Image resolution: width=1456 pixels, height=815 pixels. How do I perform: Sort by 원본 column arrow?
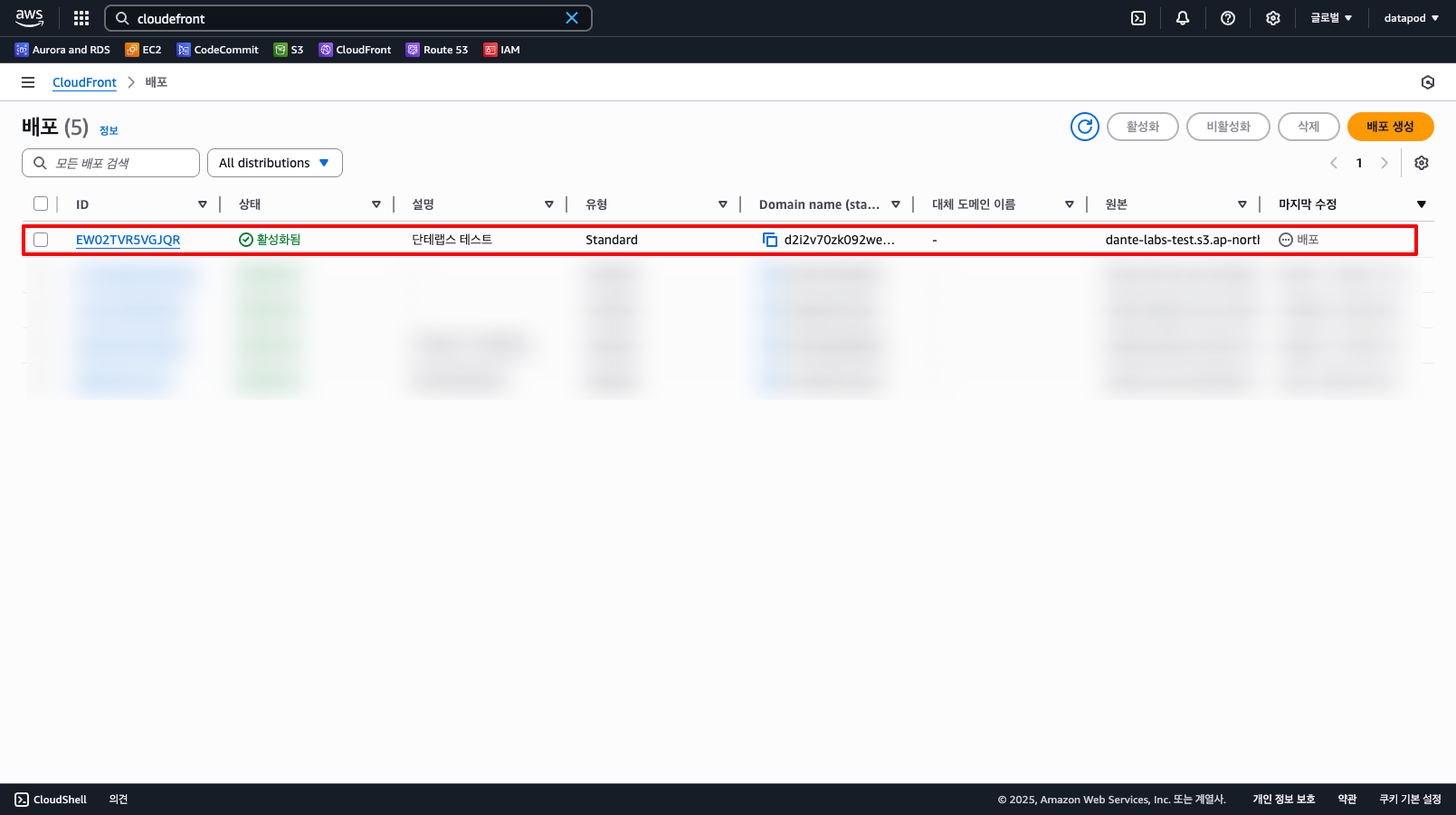tap(1242, 204)
